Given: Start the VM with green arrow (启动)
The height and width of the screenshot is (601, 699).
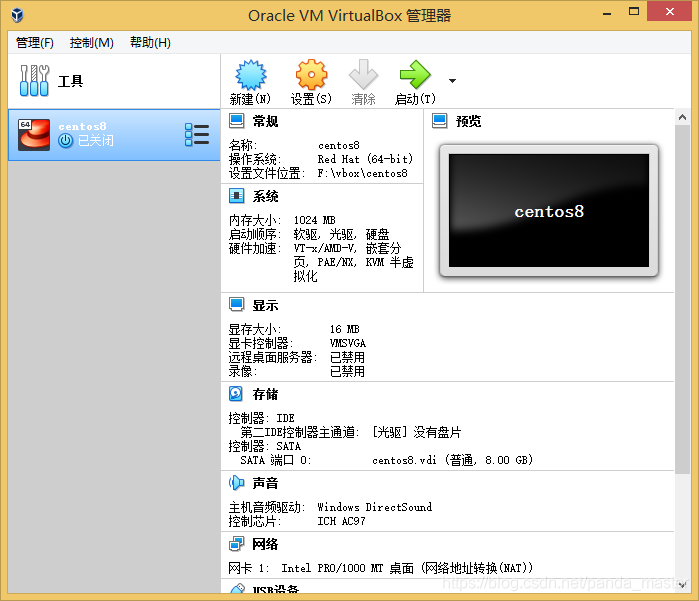Looking at the screenshot, I should click(x=415, y=75).
